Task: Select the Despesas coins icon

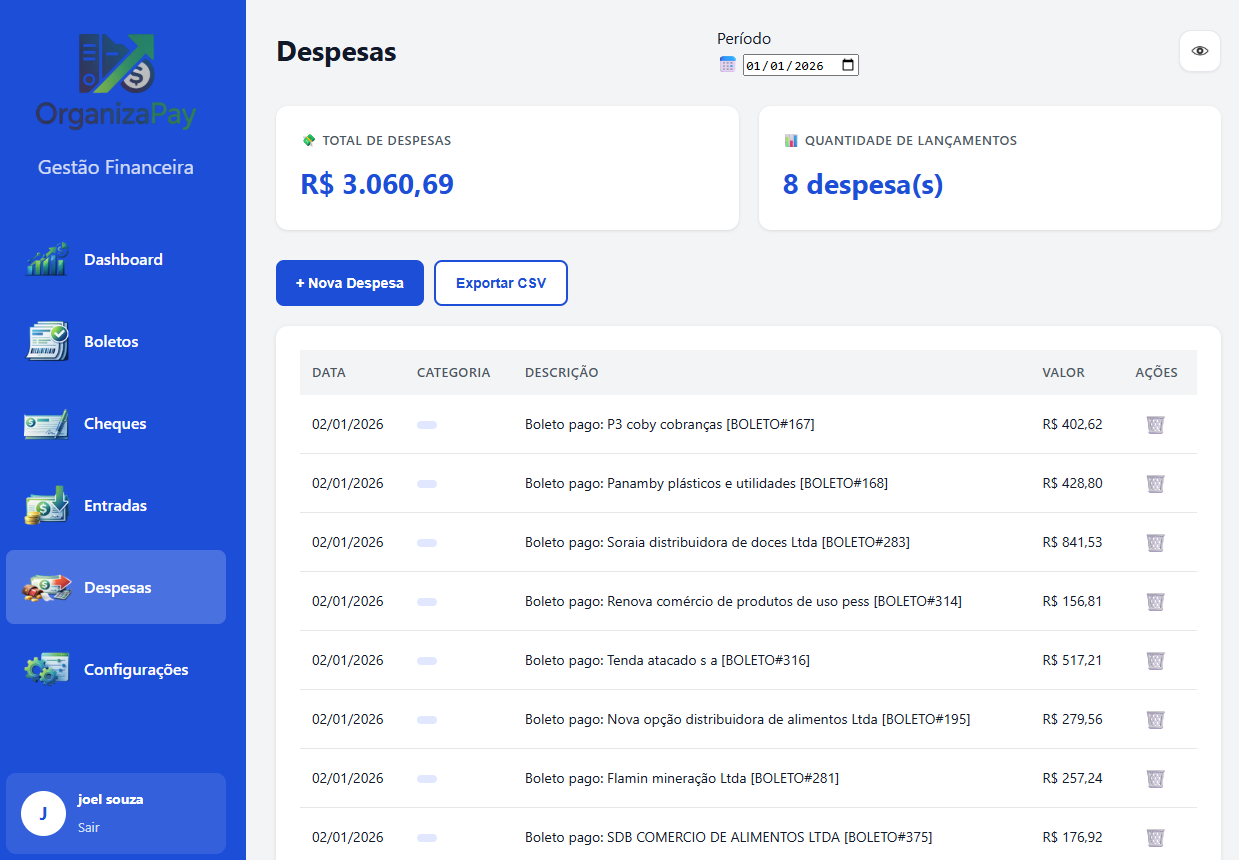Action: click(46, 587)
